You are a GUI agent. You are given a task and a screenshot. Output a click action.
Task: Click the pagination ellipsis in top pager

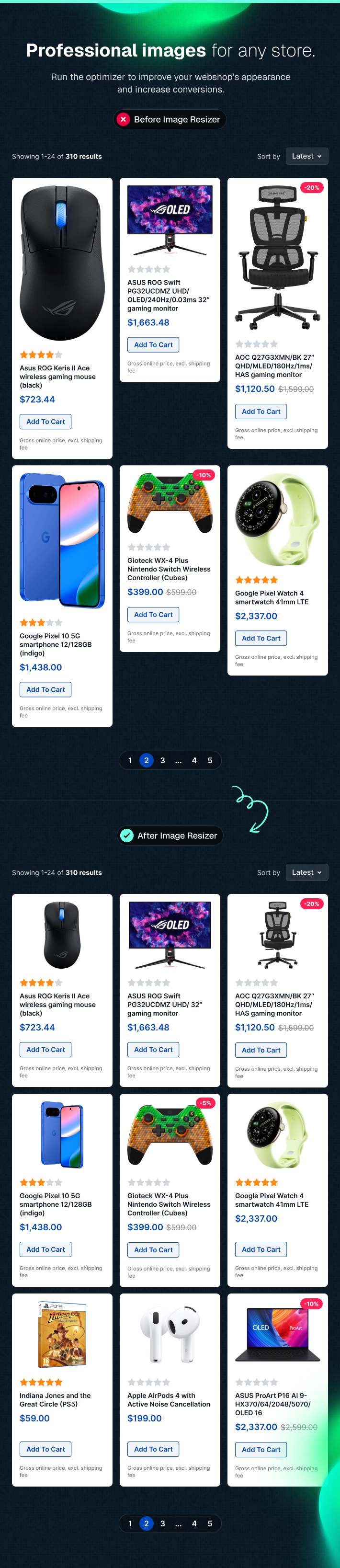coord(178,760)
